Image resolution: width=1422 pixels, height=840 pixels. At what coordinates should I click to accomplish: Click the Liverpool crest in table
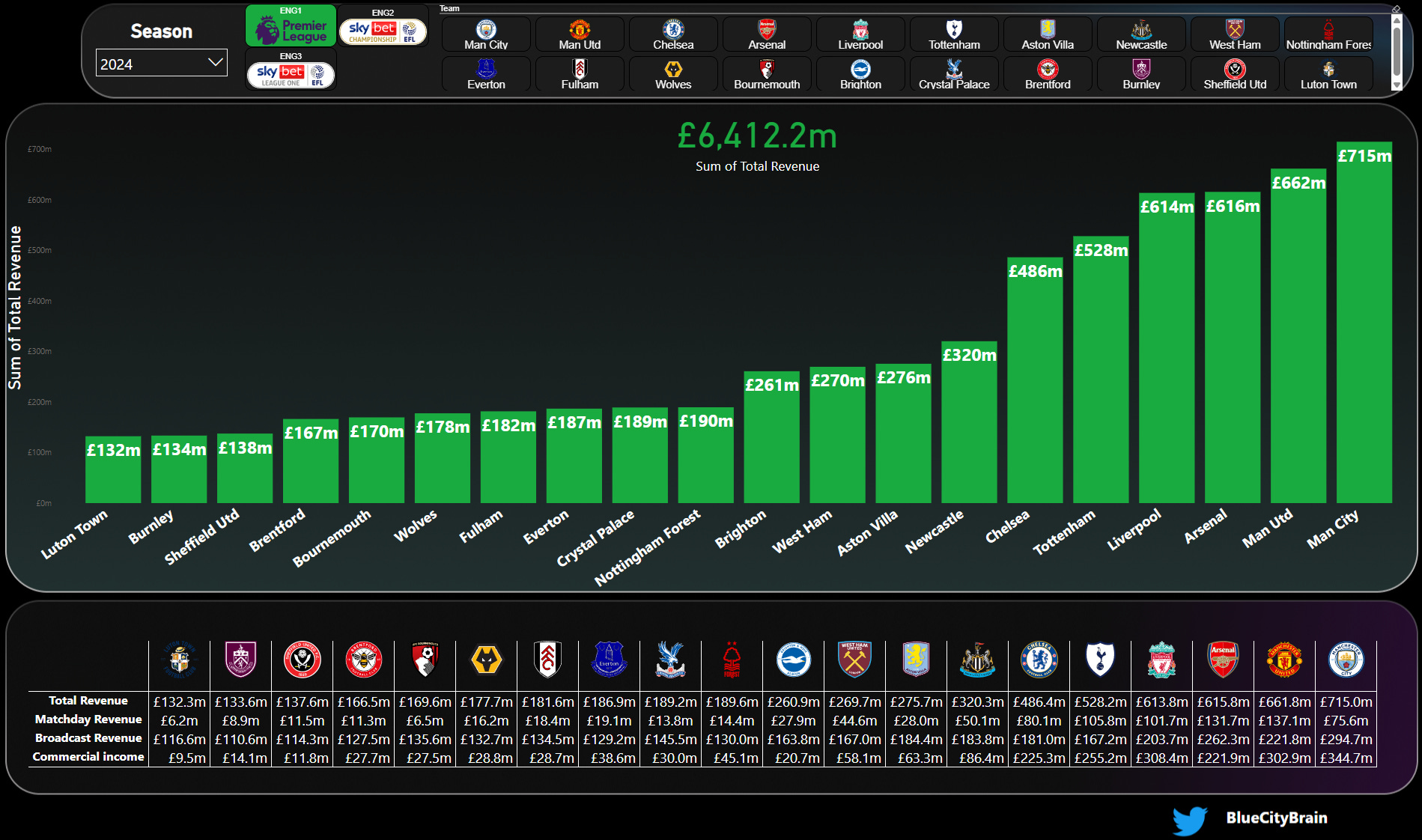1162,660
